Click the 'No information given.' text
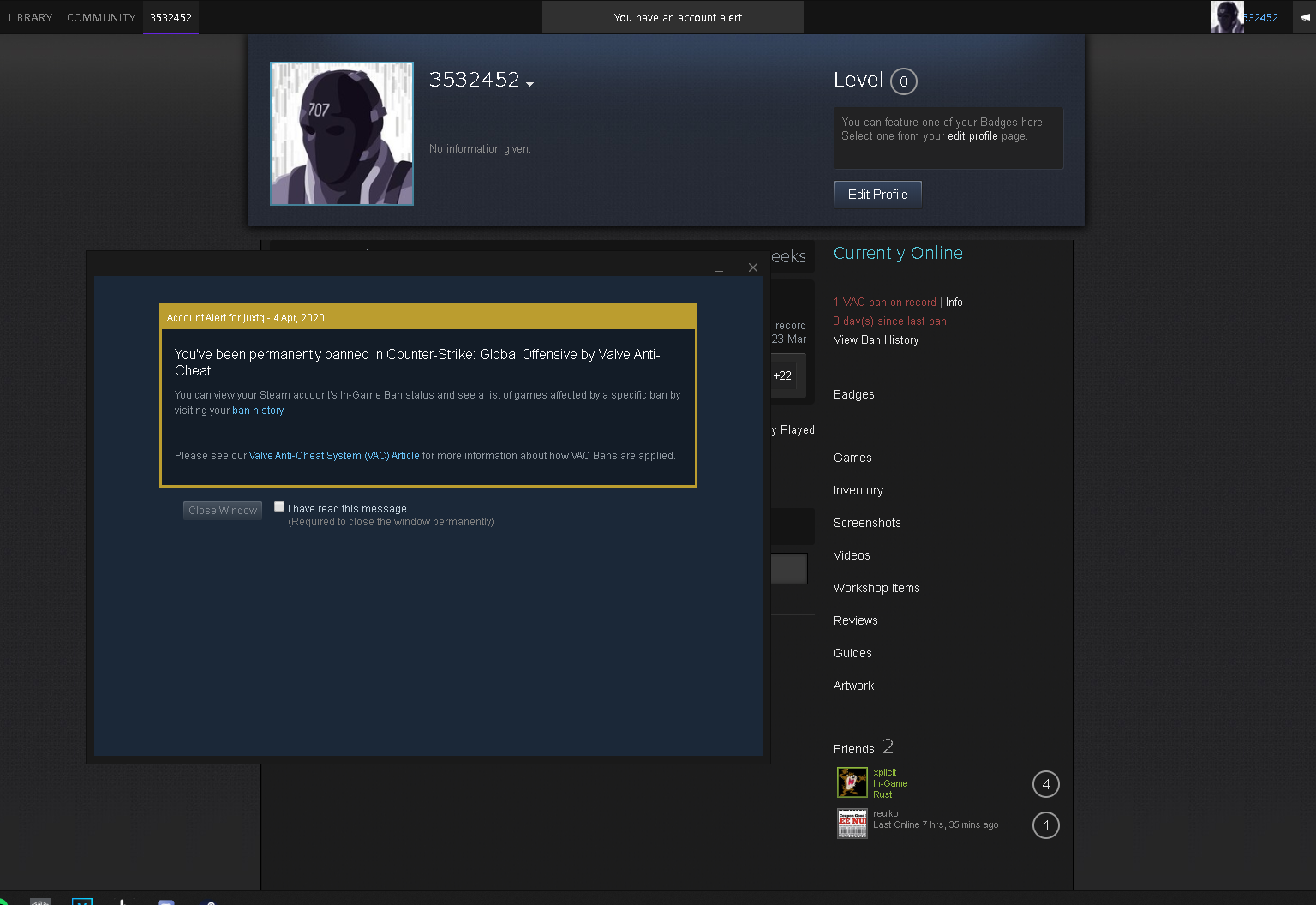Image resolution: width=1316 pixels, height=905 pixels. coord(480,149)
